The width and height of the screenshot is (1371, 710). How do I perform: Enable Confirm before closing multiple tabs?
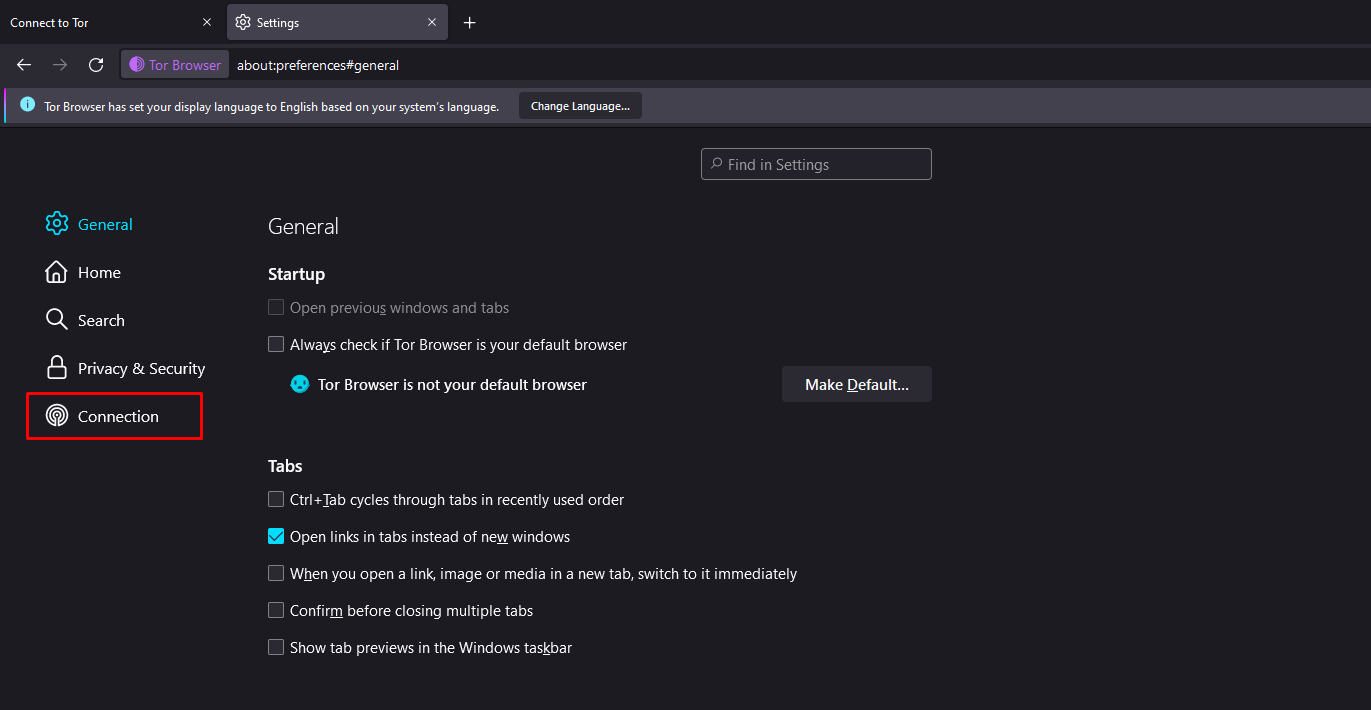[276, 610]
